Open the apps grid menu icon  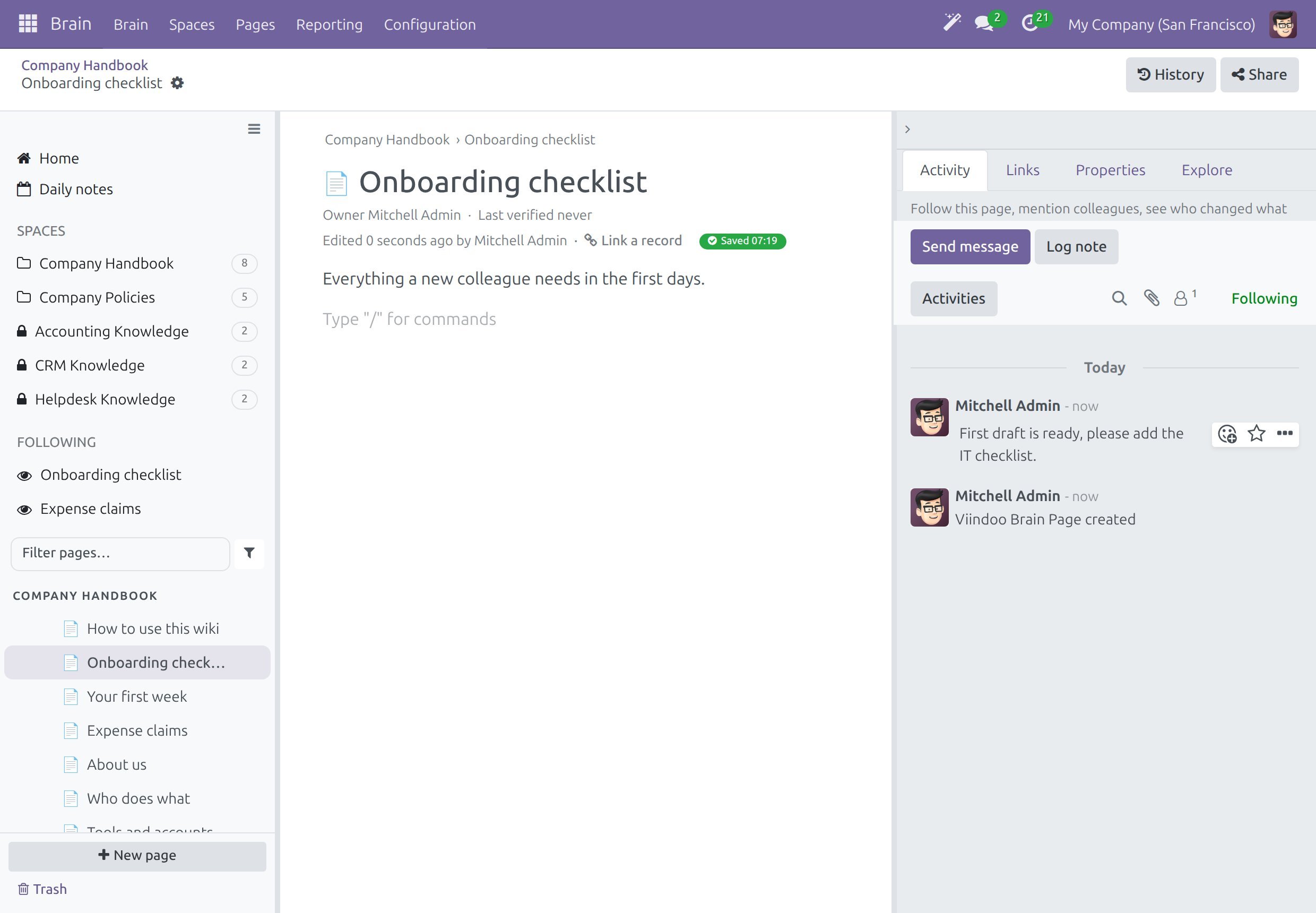tap(28, 24)
